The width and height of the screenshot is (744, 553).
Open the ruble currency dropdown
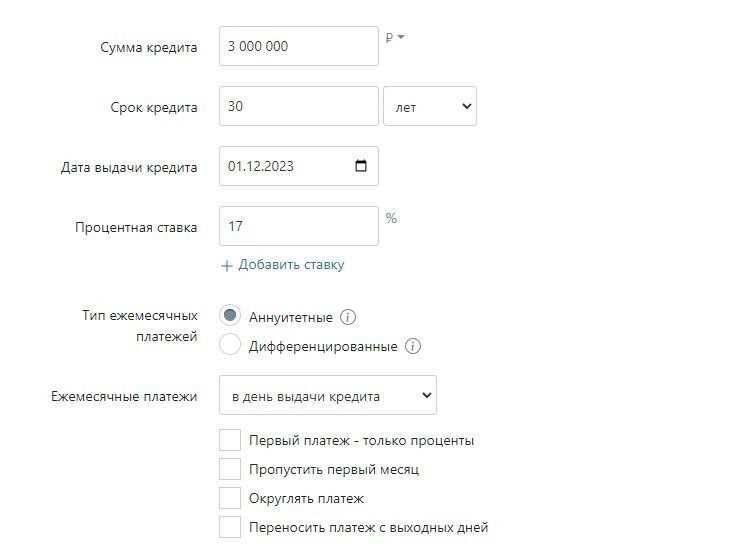tap(394, 37)
